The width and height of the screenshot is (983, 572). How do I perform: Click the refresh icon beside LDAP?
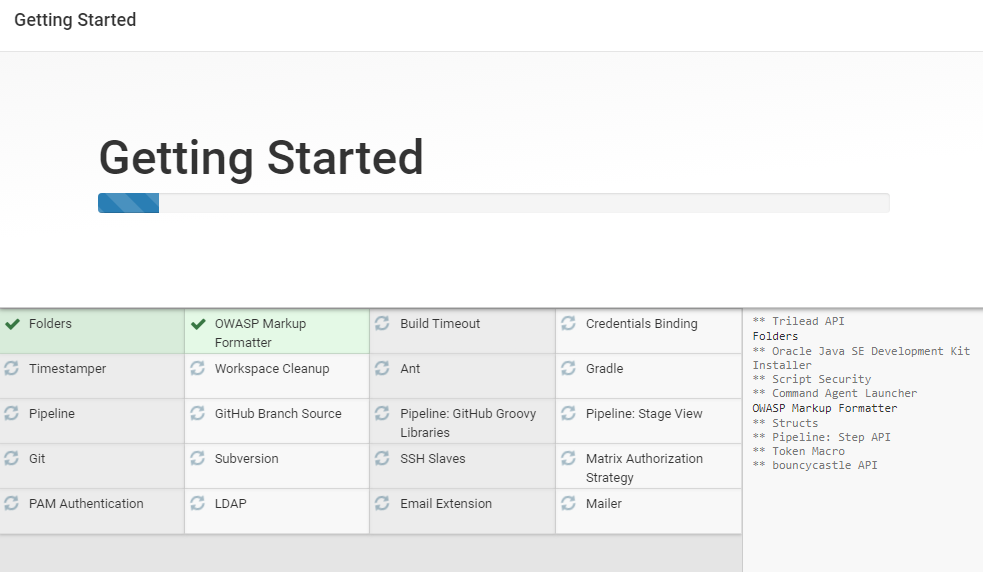pos(197,503)
